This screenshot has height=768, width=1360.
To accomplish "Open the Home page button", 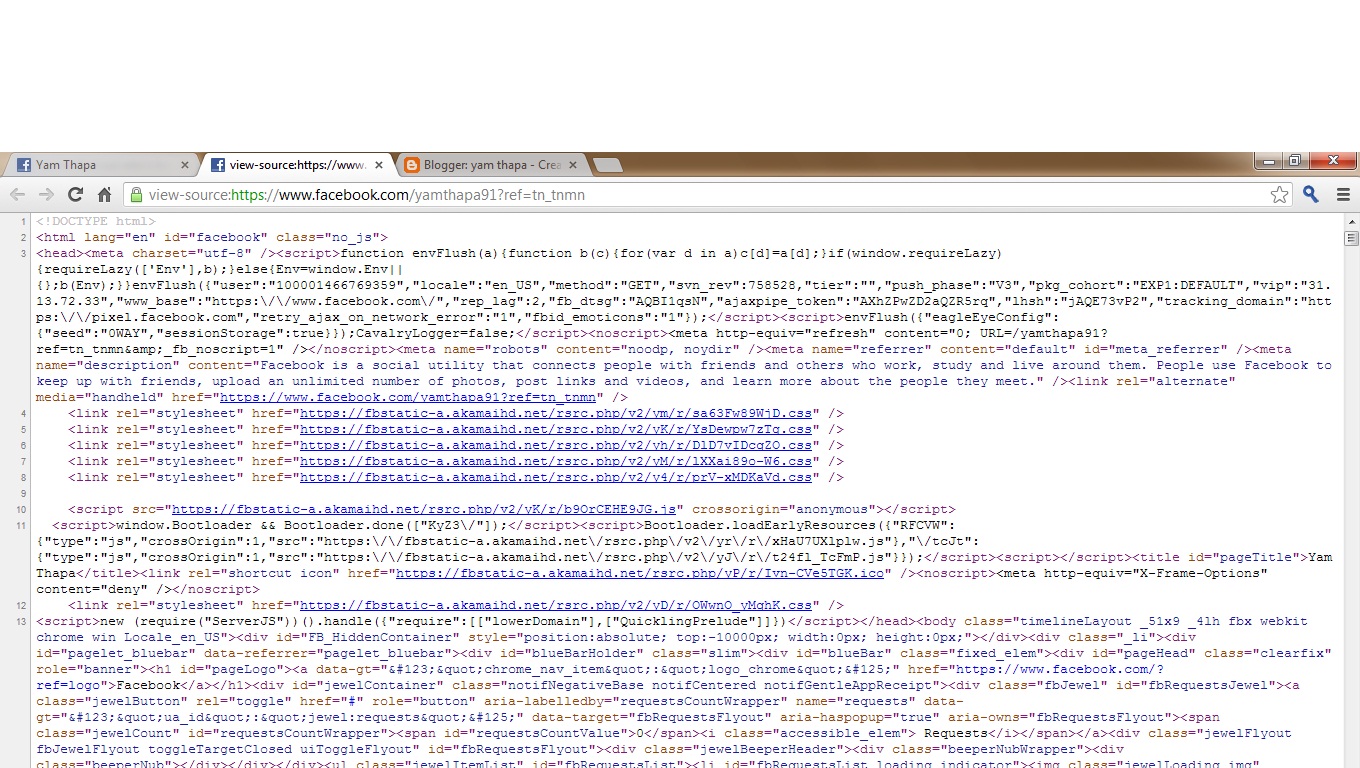I will coord(104,195).
